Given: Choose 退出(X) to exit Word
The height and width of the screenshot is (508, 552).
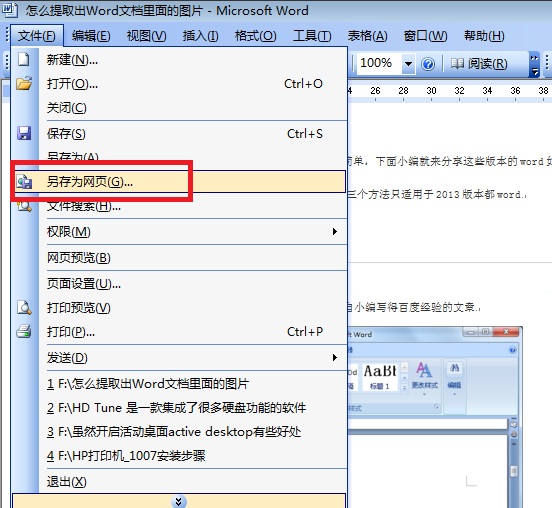Looking at the screenshot, I should [x=179, y=482].
